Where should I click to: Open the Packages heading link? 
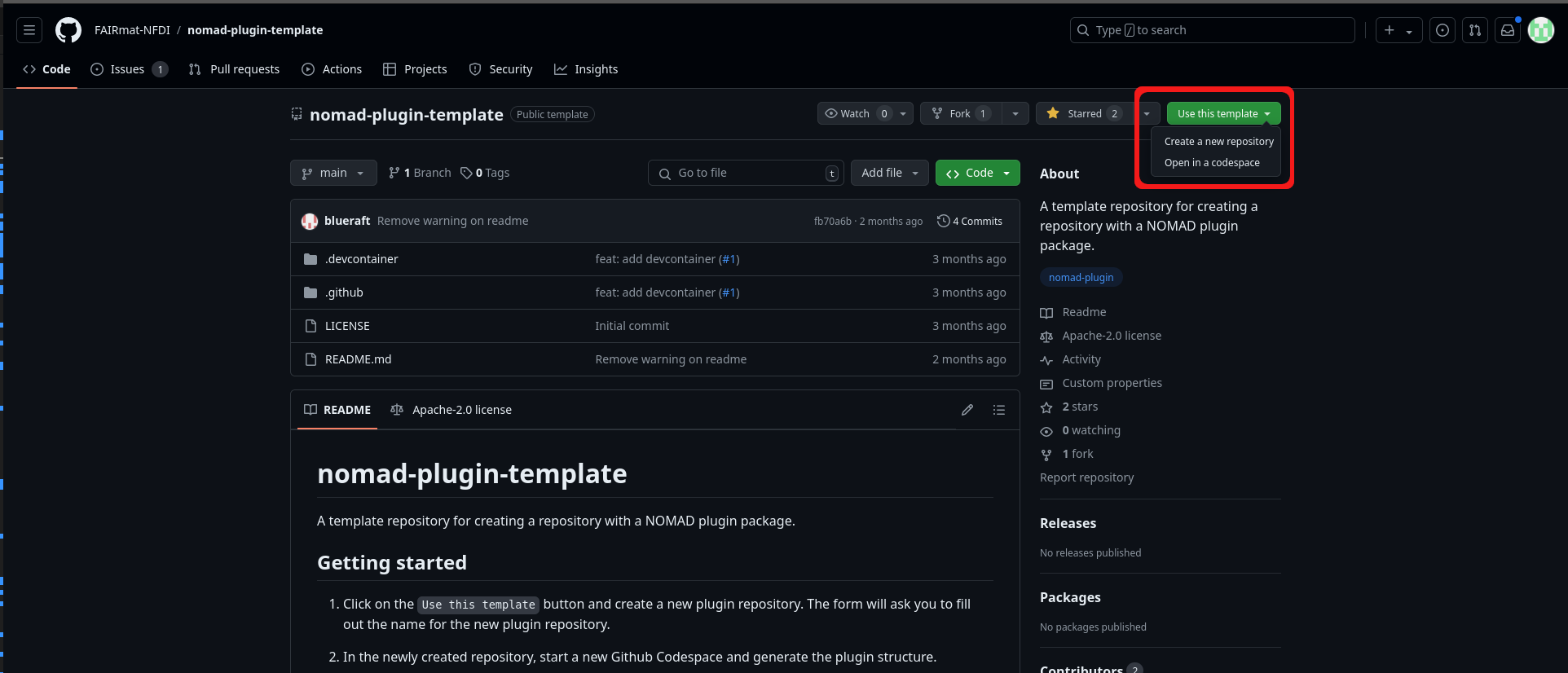pos(1070,597)
